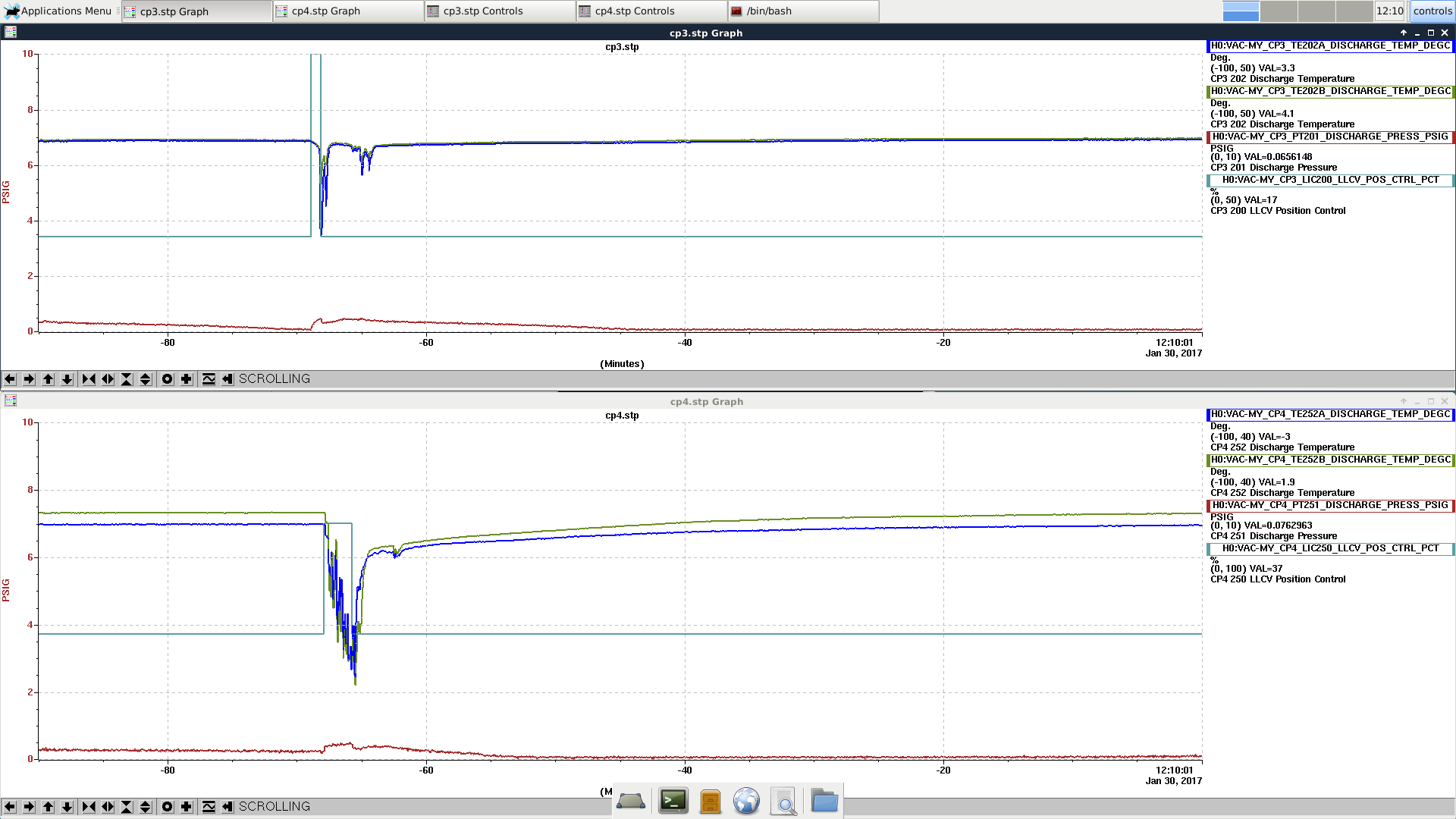This screenshot has height=819, width=1456.
Task: Click waveform config icon in cp4.stp toolbar
Action: pyautogui.click(x=209, y=807)
